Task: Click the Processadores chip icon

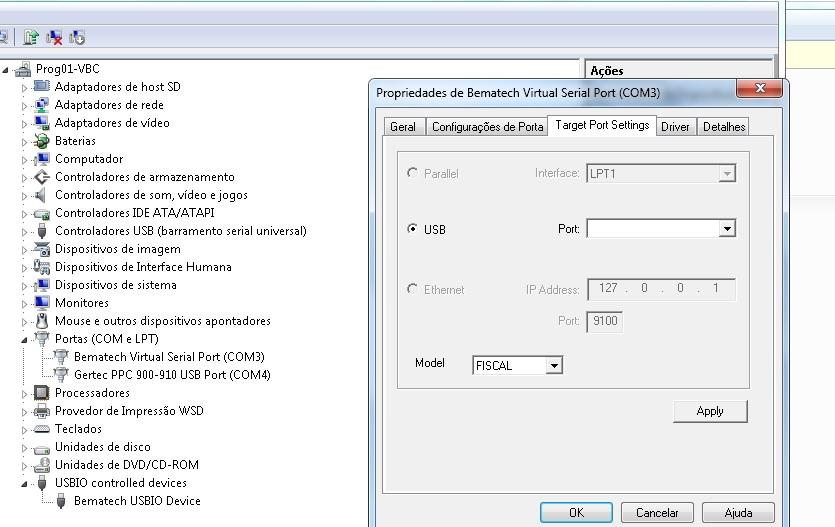Action: tap(42, 393)
